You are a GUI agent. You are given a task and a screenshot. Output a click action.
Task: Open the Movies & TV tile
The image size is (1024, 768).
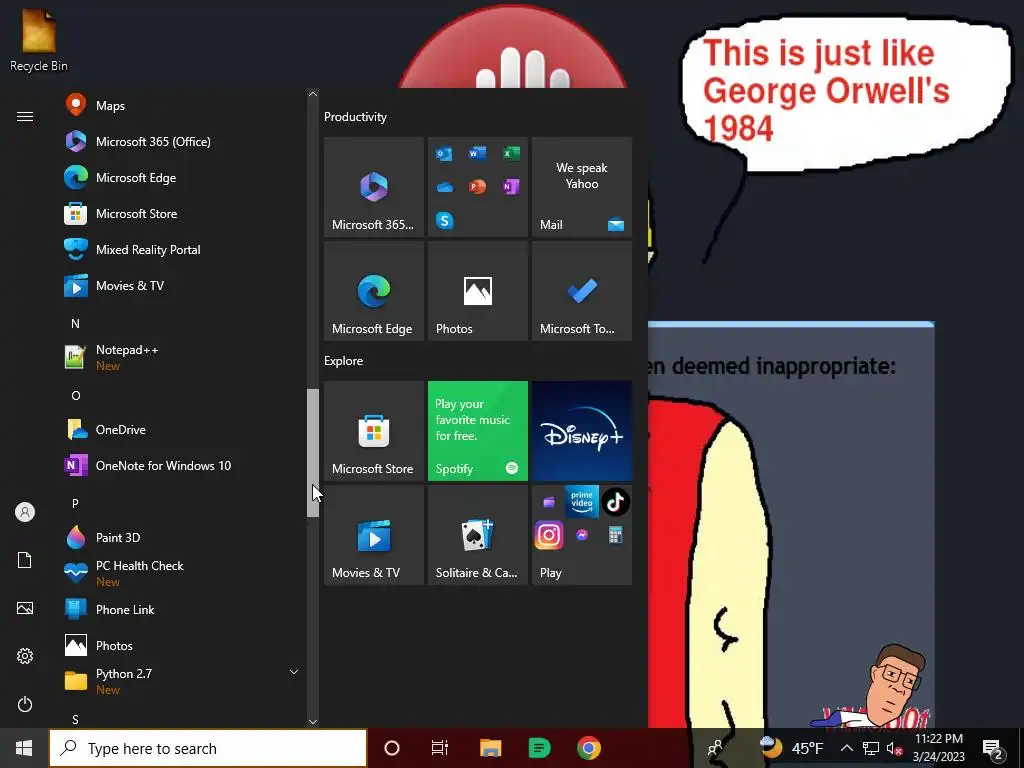pos(374,535)
